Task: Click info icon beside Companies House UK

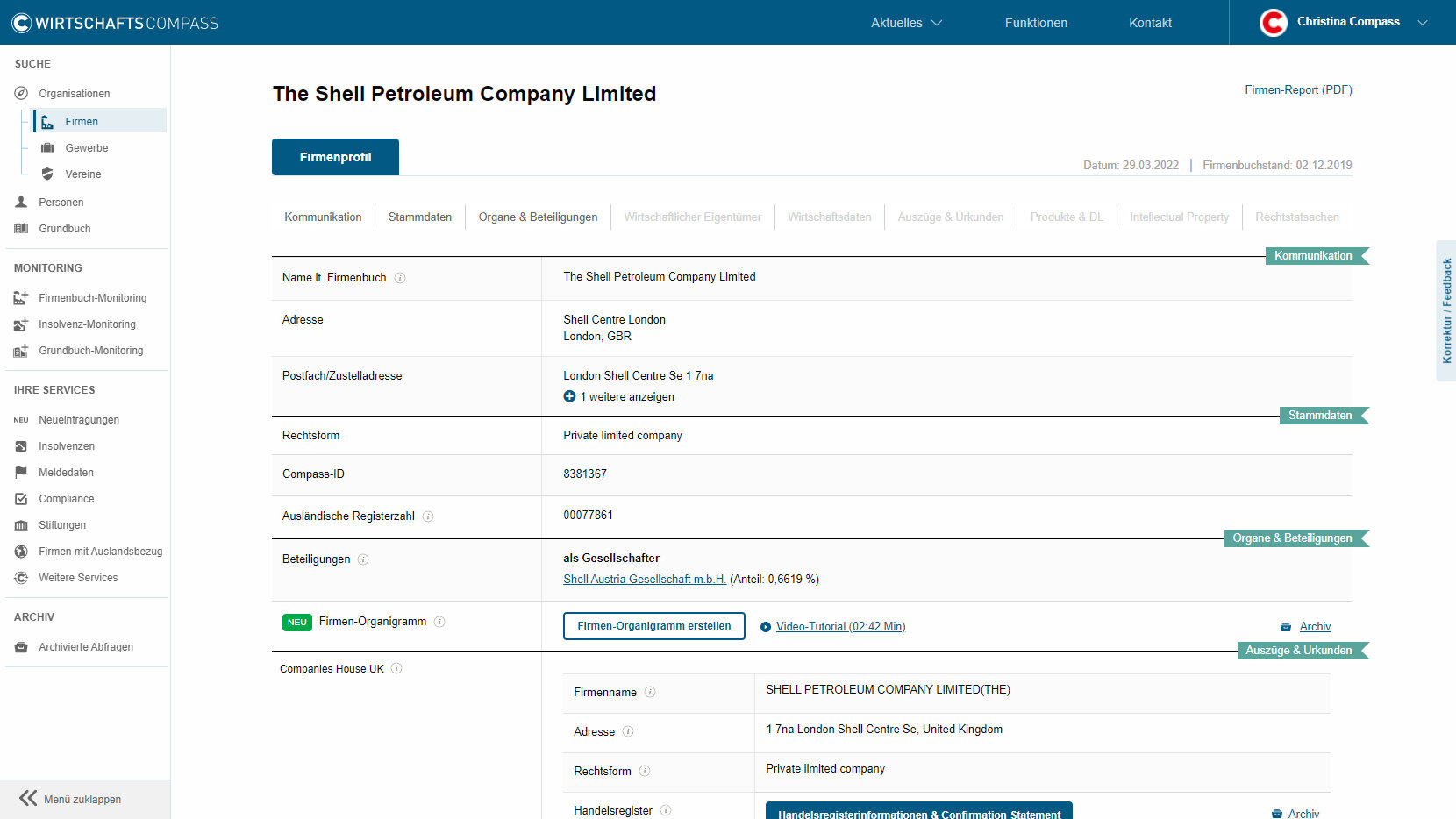Action: [396, 668]
